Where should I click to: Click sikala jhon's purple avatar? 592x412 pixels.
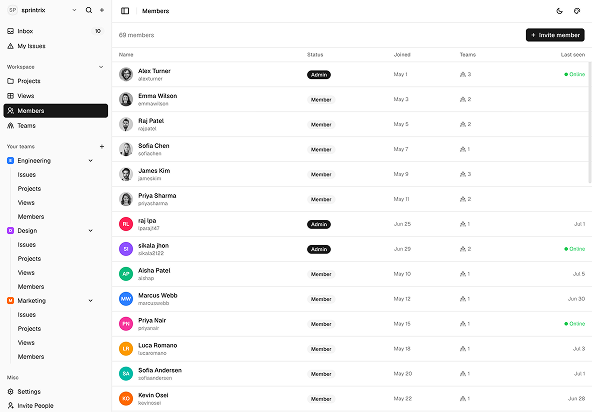[x=126, y=249]
